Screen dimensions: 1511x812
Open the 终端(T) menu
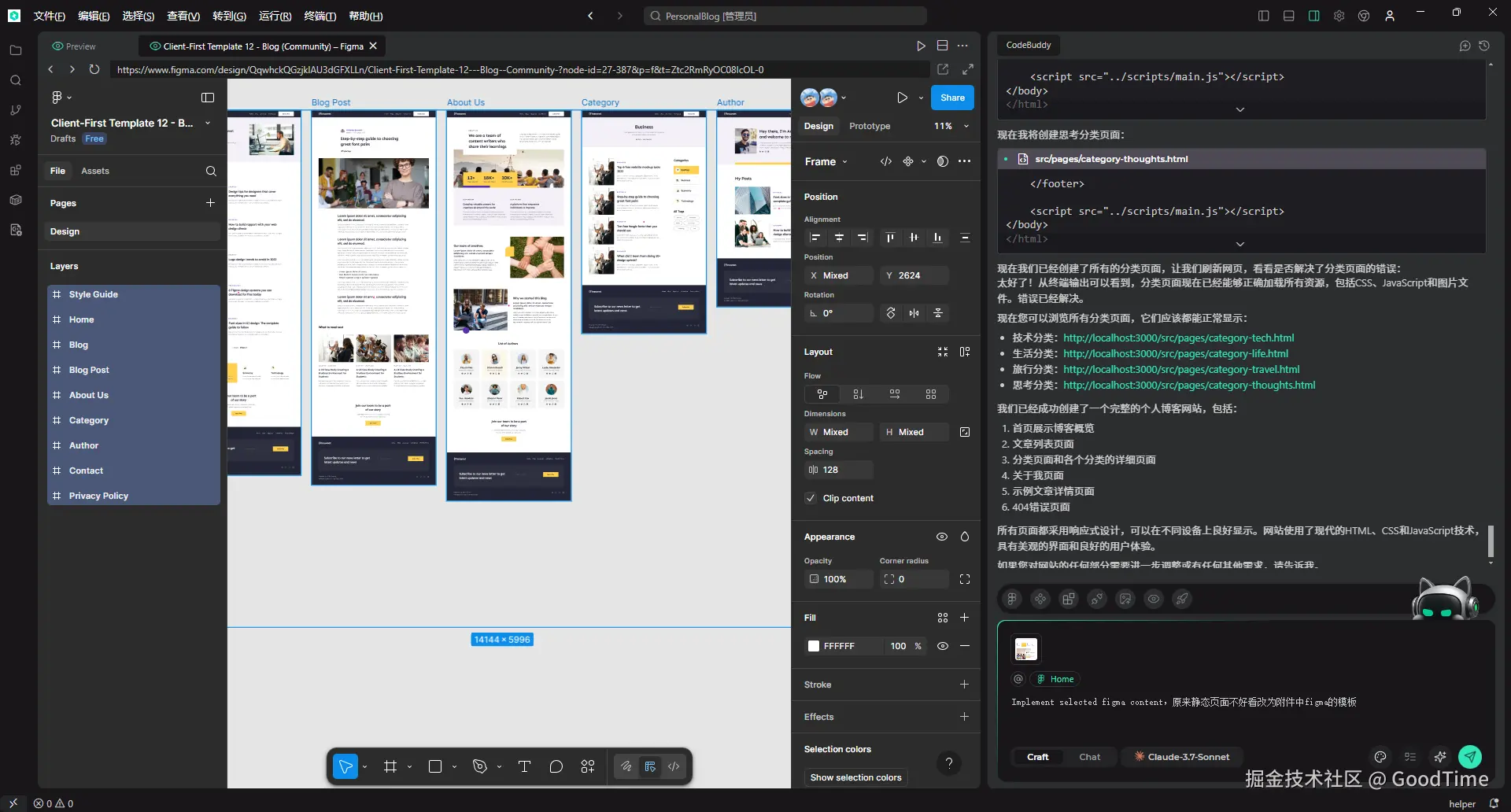click(320, 16)
